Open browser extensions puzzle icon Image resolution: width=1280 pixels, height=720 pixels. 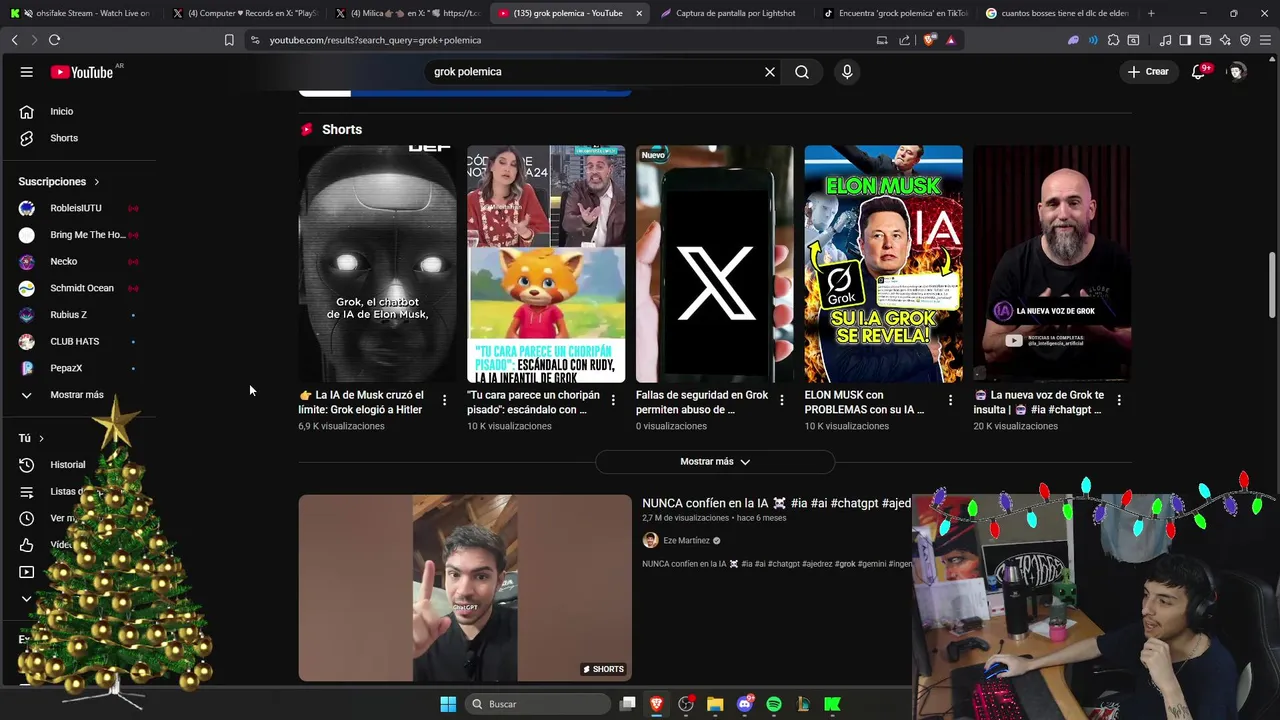coord(1113,40)
